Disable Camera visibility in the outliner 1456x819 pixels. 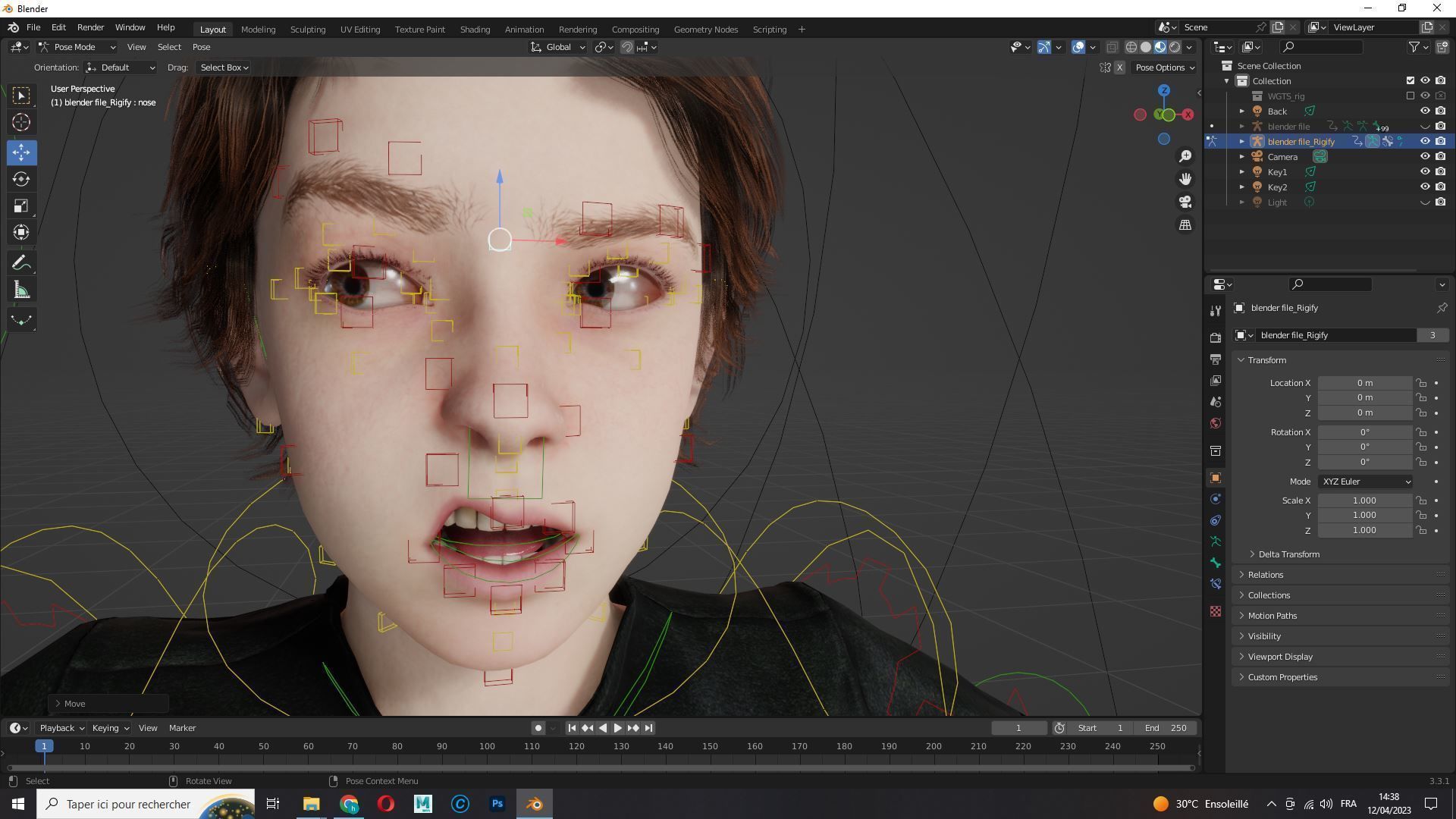[x=1425, y=156]
